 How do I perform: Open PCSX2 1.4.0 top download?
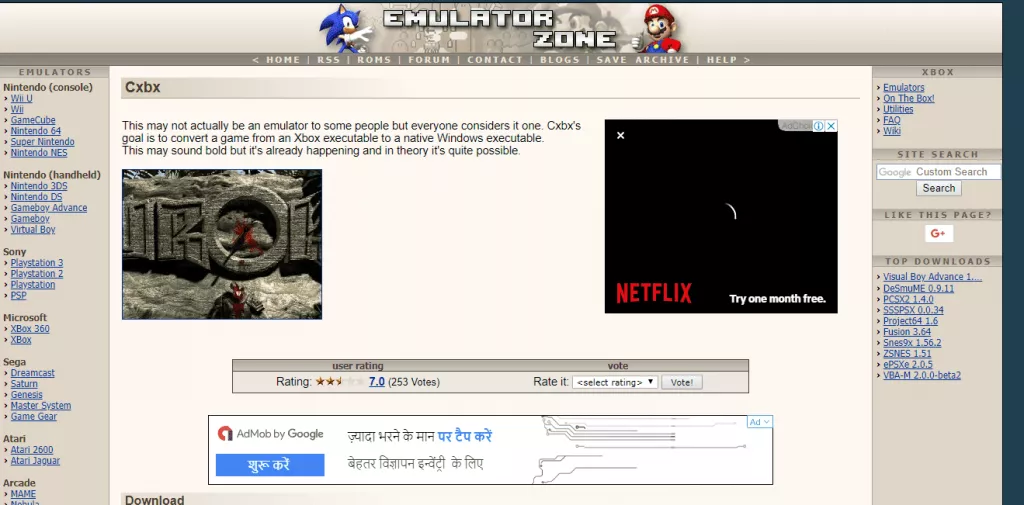908,299
